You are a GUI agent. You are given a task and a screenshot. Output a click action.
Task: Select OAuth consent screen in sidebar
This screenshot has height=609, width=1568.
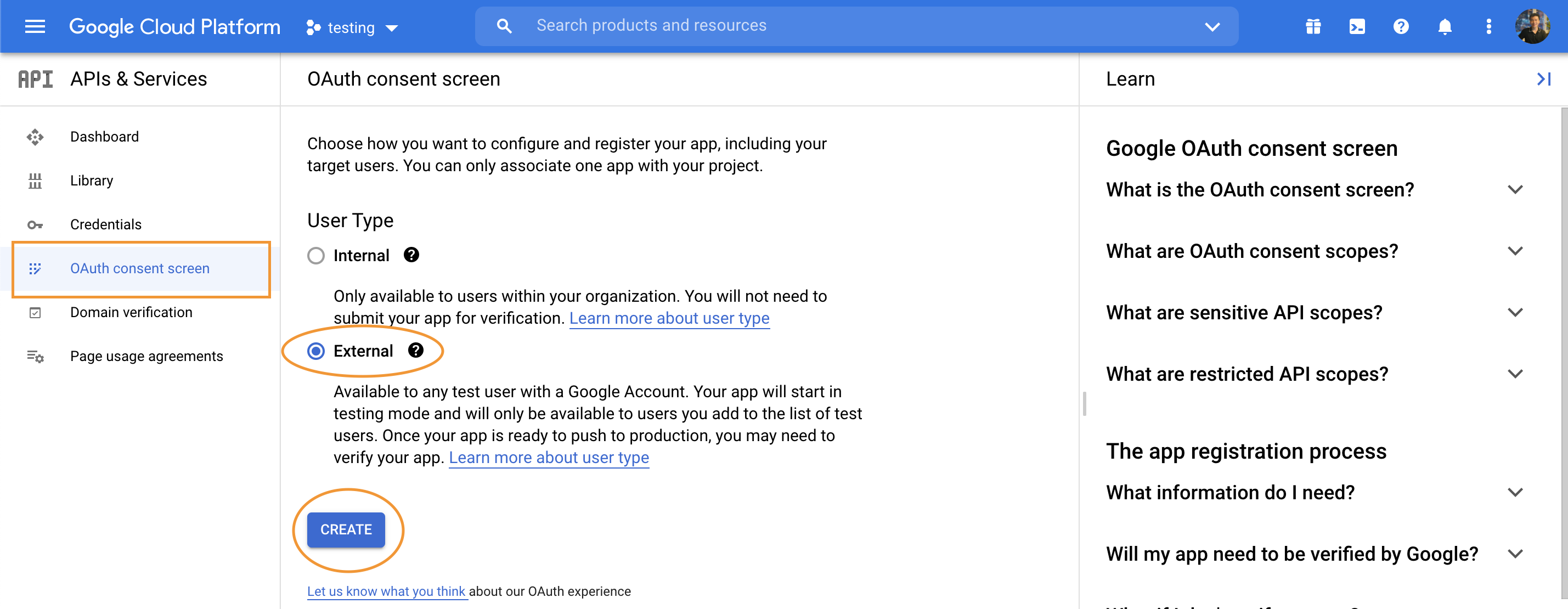pos(141,269)
